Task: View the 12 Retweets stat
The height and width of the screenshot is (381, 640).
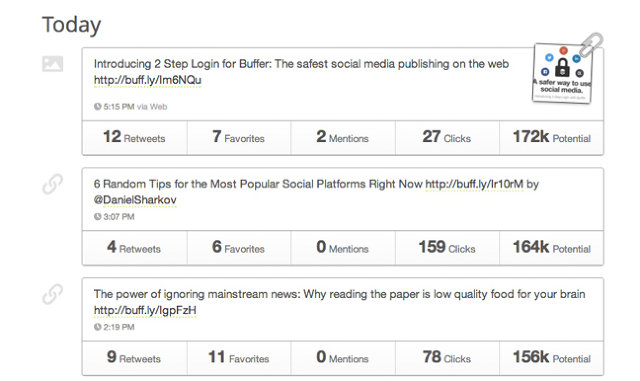Action: 135,137
